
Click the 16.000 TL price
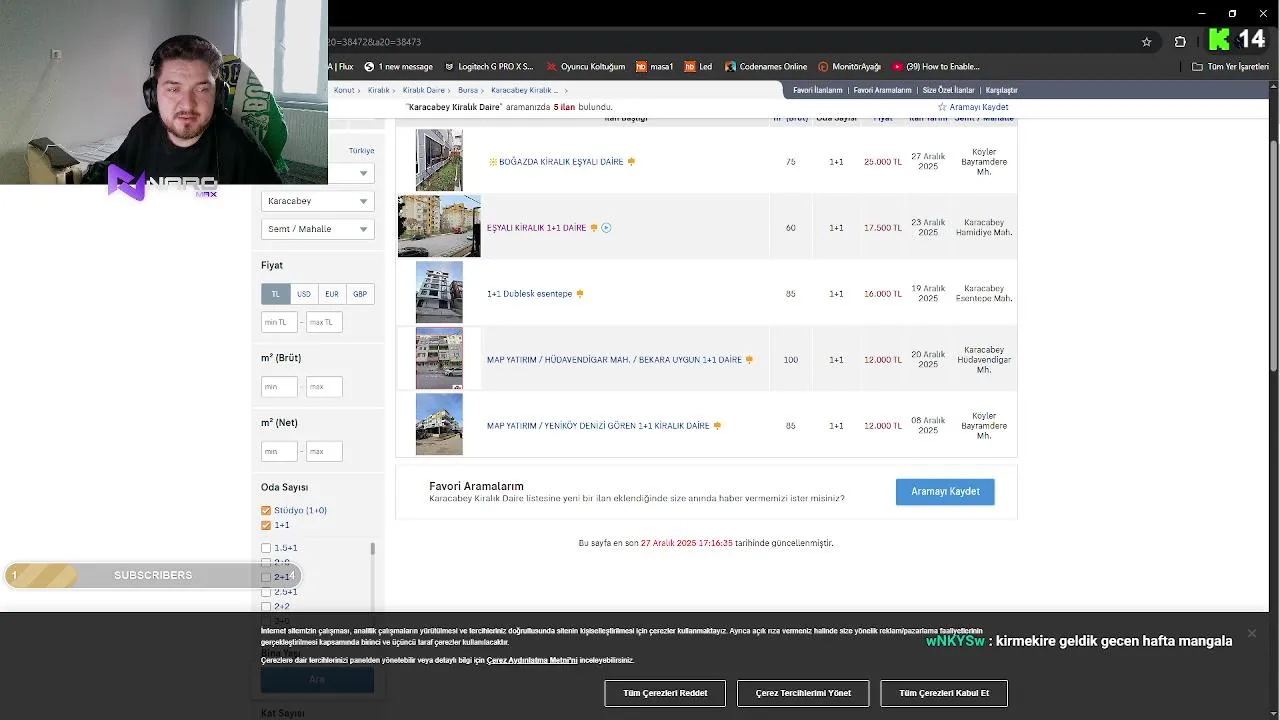(x=883, y=294)
